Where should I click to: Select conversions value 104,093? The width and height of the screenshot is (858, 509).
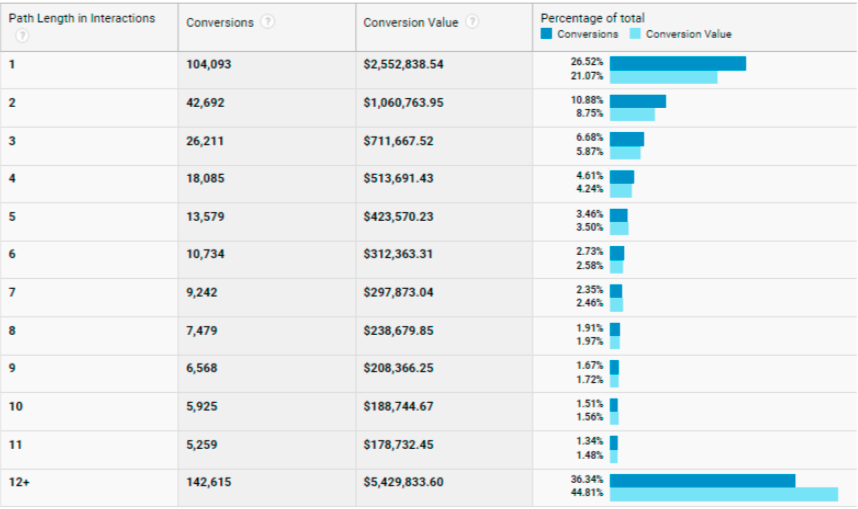pyautogui.click(x=208, y=64)
